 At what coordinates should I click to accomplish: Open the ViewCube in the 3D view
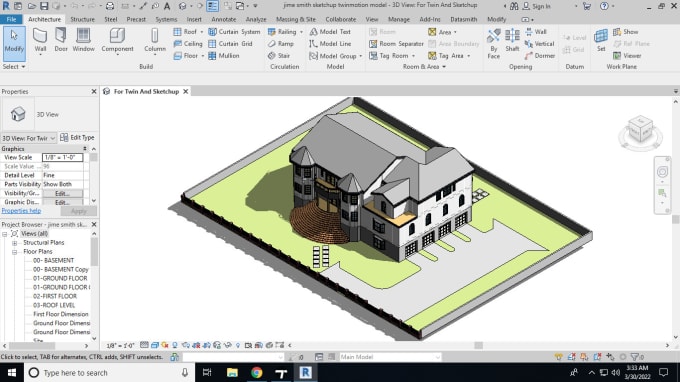641,129
